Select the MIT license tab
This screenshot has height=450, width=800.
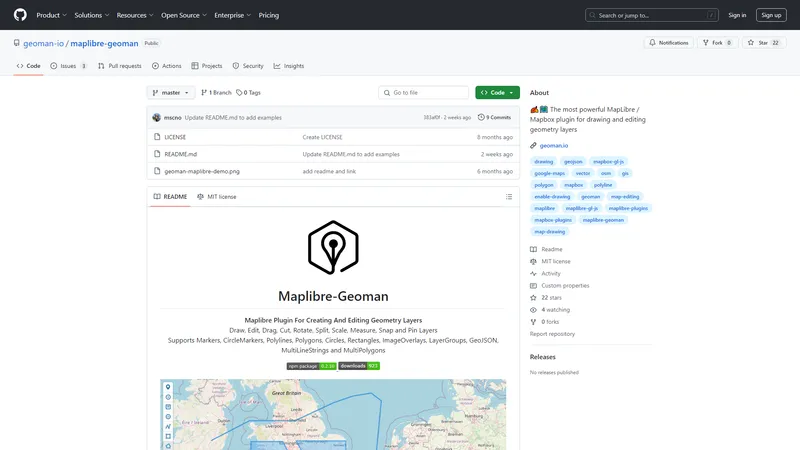(217, 197)
